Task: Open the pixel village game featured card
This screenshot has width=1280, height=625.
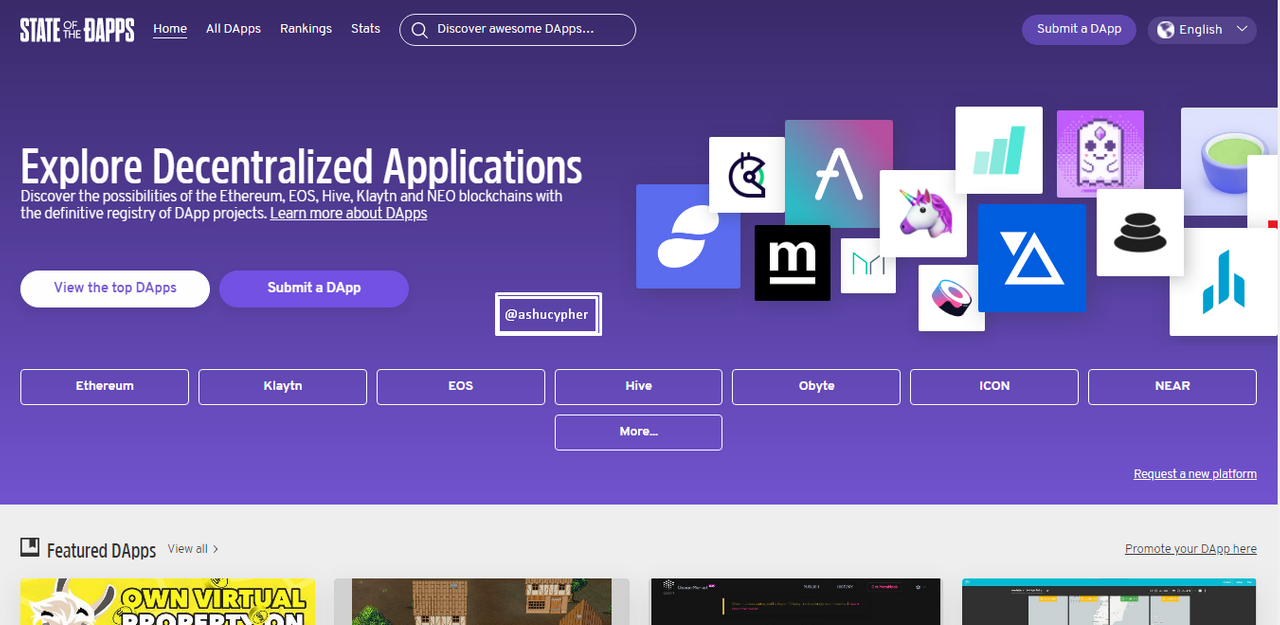Action: click(x=482, y=602)
